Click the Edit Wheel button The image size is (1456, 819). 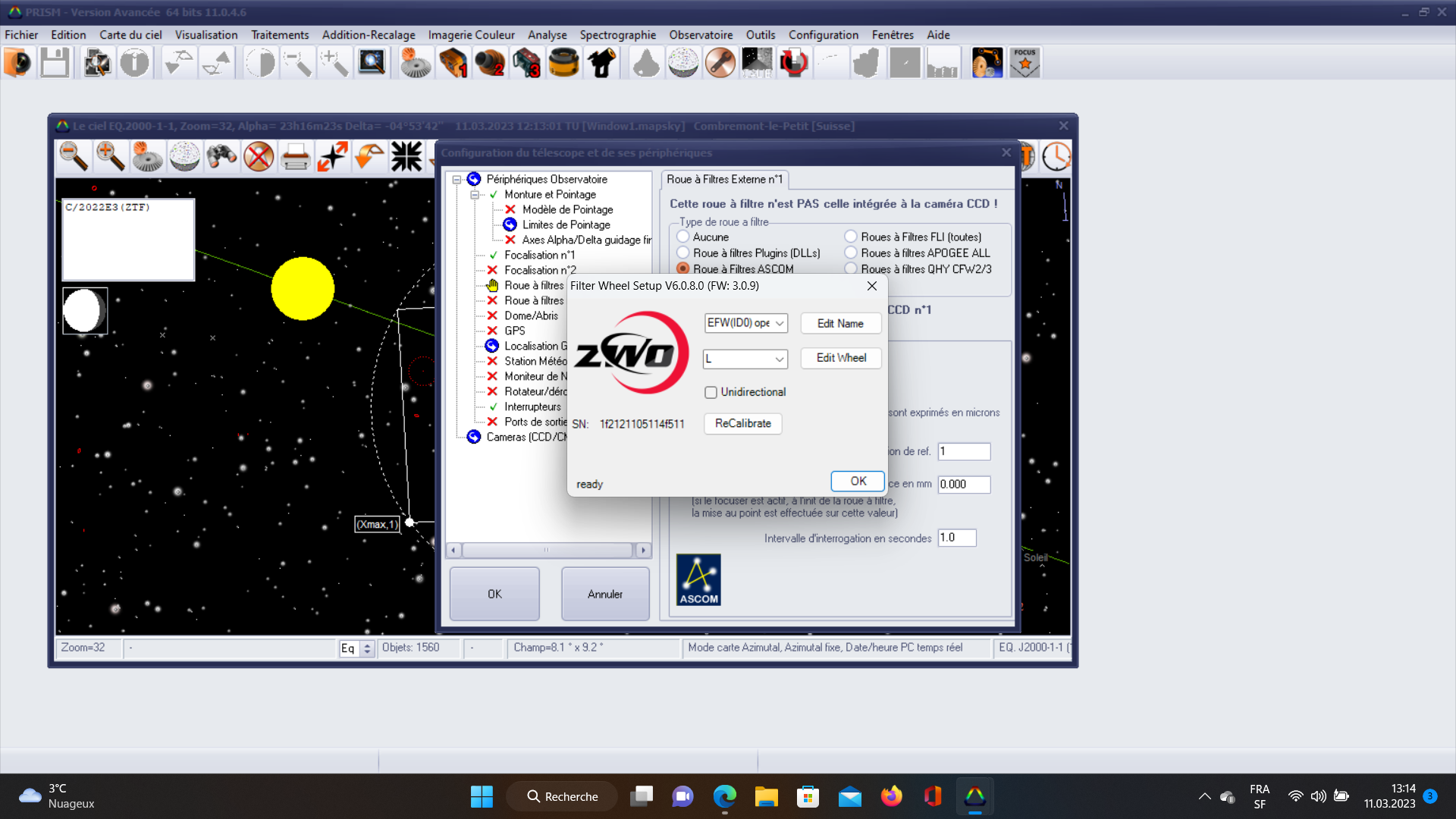click(x=841, y=358)
